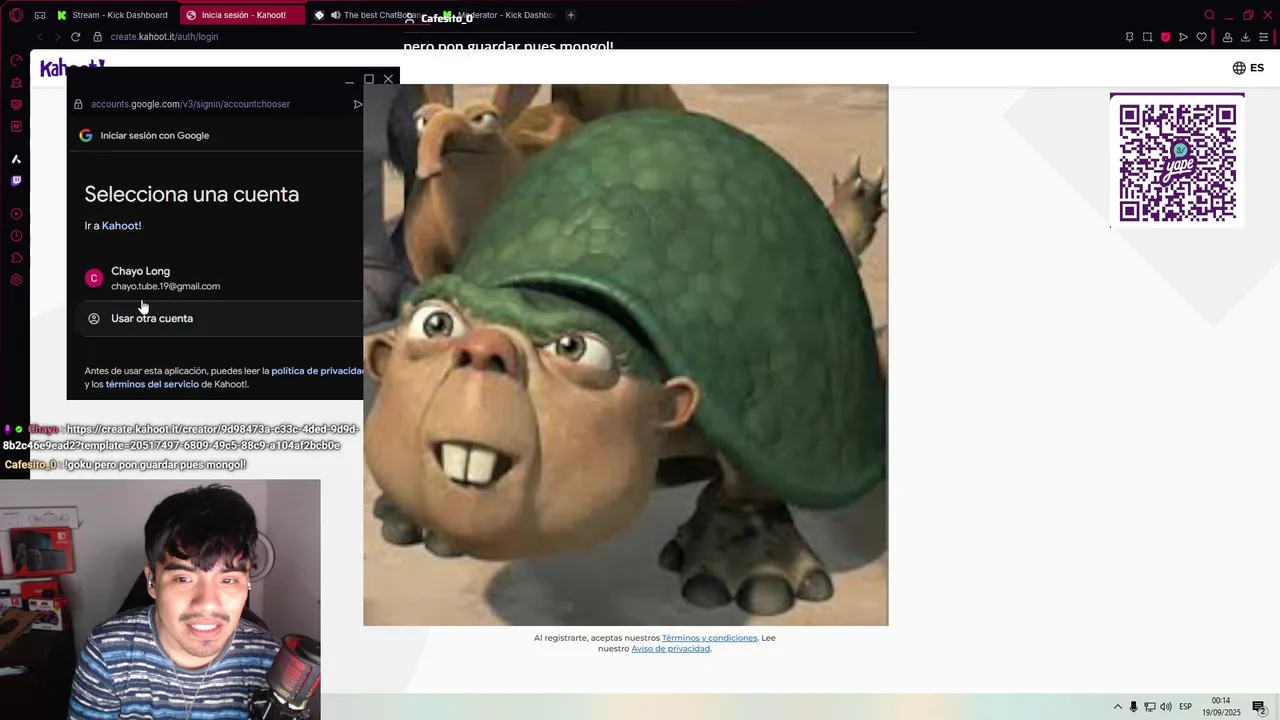
Task: Go back with the browser back arrow
Action: 39,37
